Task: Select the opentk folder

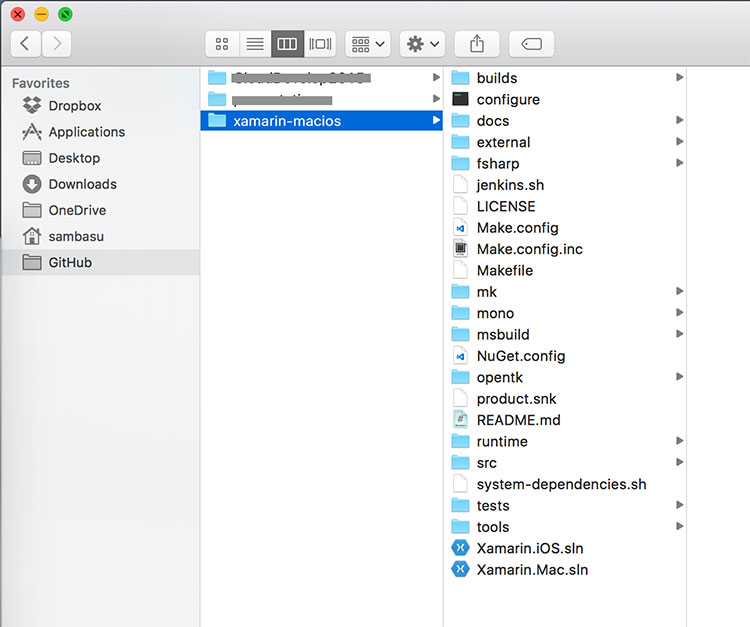Action: click(565, 377)
